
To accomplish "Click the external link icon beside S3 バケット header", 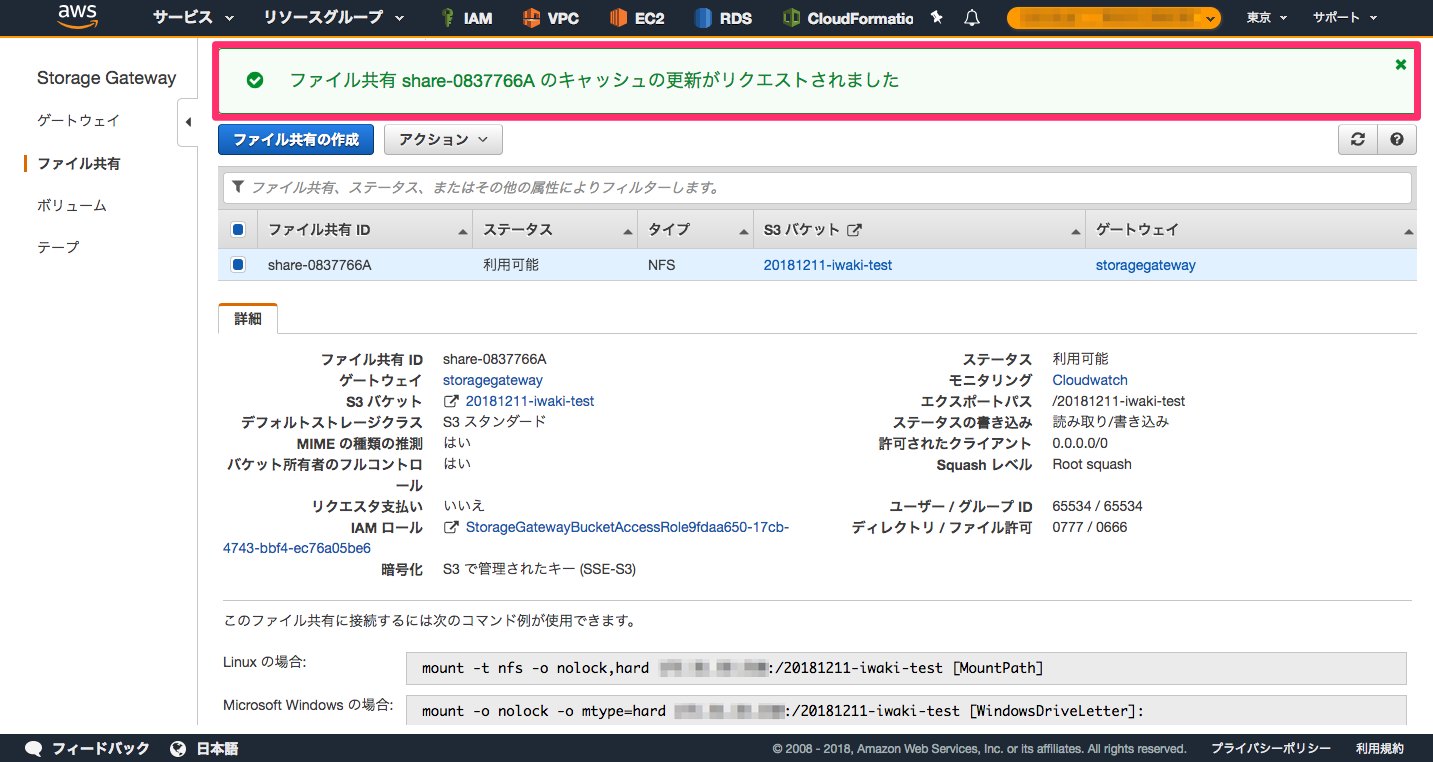I will pos(854,230).
